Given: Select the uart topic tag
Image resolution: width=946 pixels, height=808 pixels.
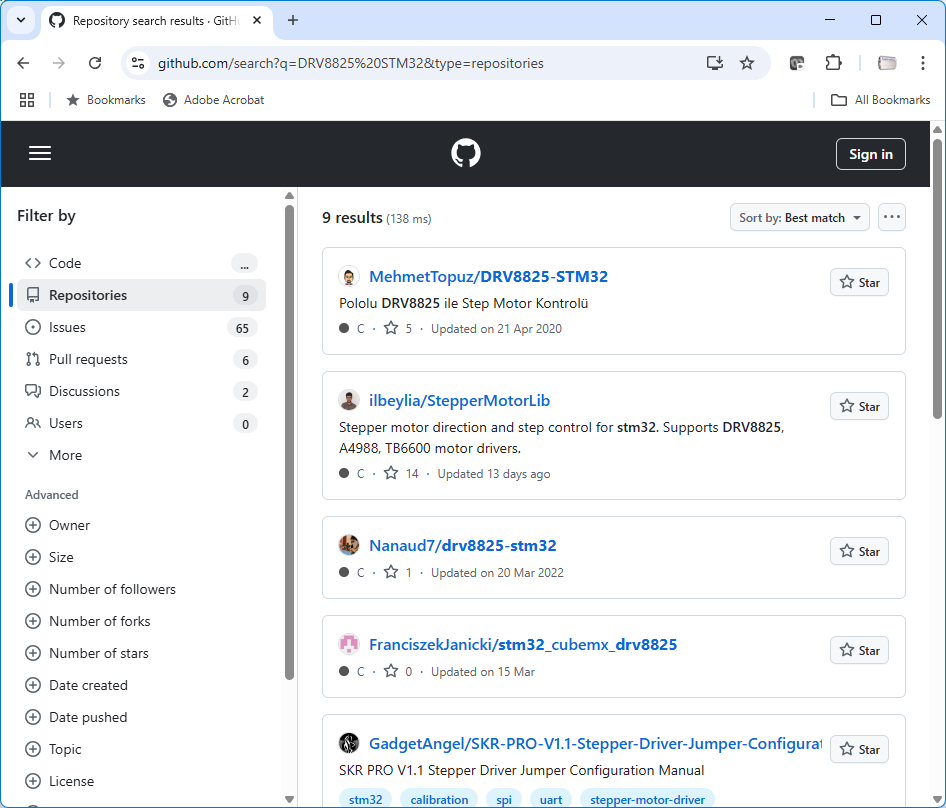Looking at the screenshot, I should (x=551, y=799).
